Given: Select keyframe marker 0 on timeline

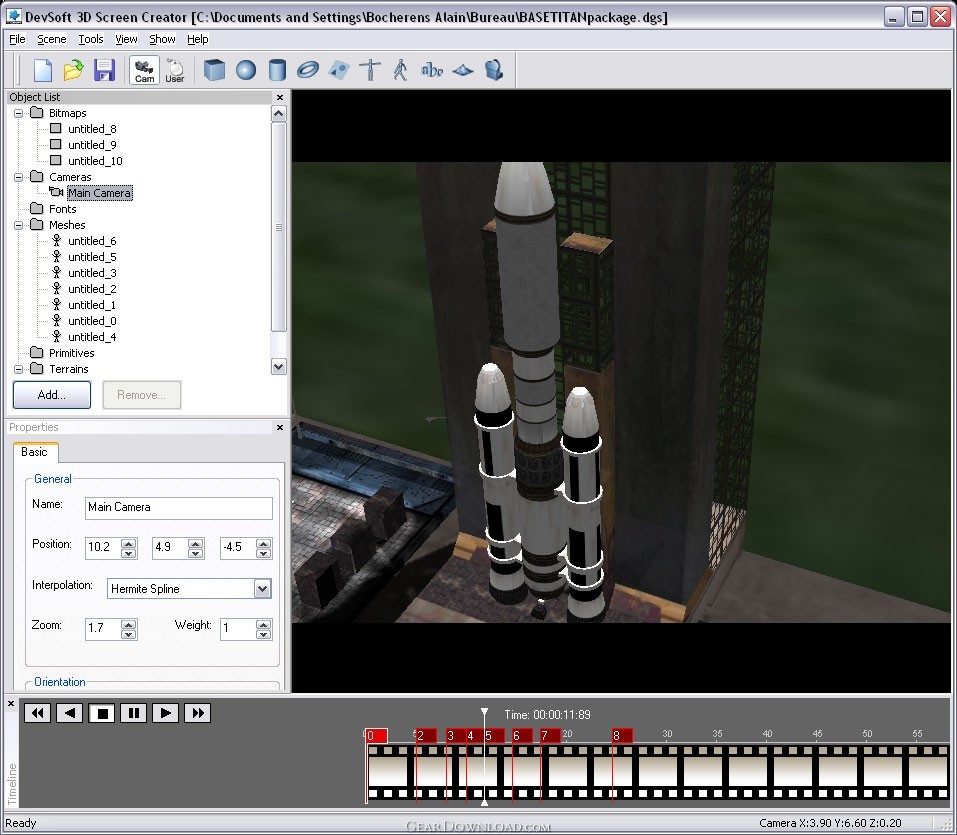Looking at the screenshot, I should [376, 736].
